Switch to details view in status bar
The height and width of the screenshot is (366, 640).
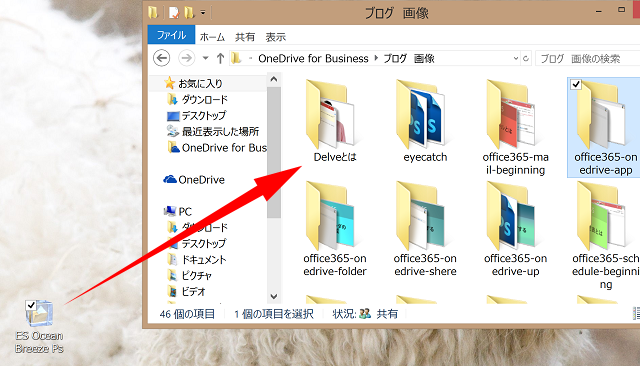[x=636, y=313]
